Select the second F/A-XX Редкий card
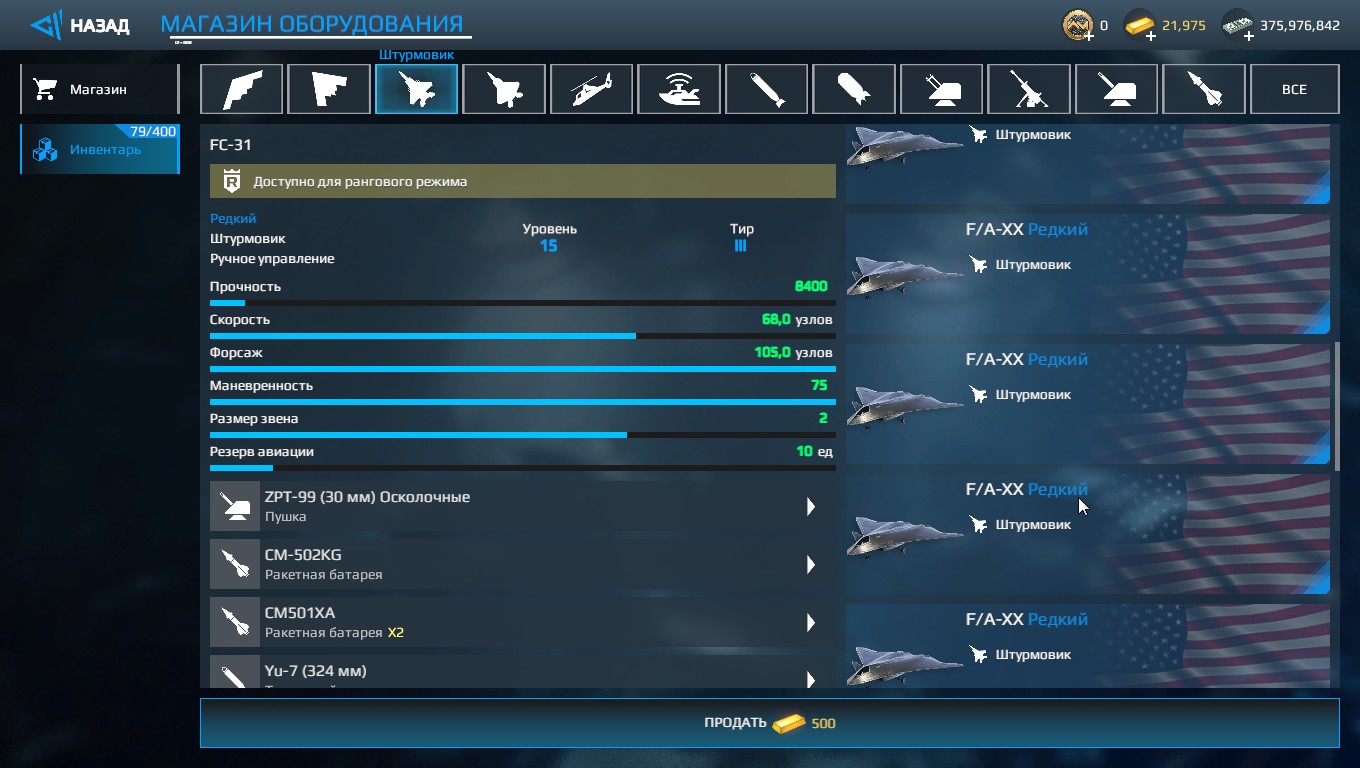Viewport: 1360px width, 768px height. coord(1088,404)
